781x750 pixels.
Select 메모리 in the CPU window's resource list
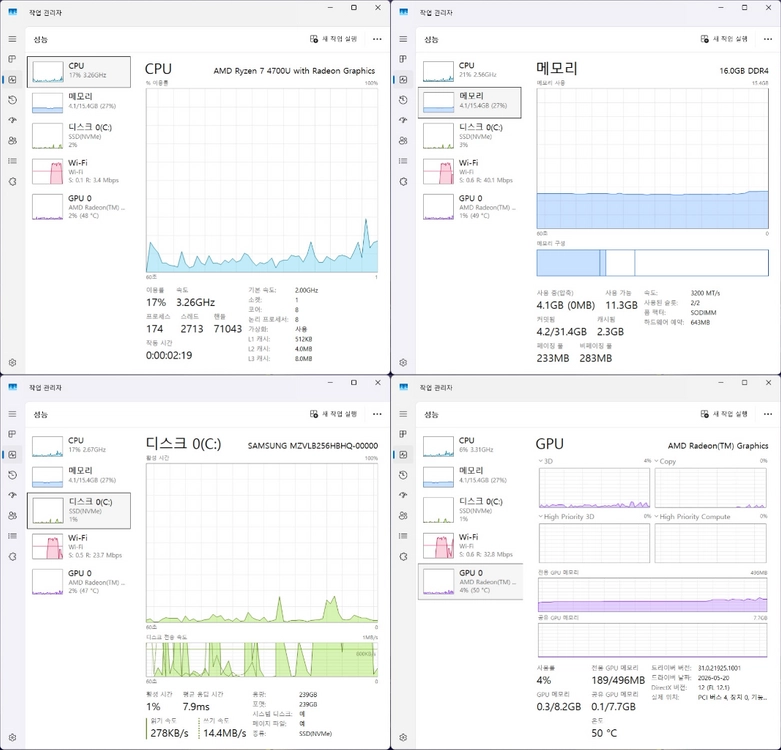click(79, 103)
